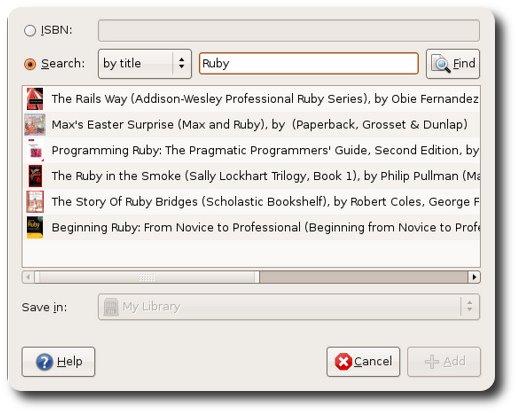Open the 'My Library' save-in dropdown

pos(289,306)
